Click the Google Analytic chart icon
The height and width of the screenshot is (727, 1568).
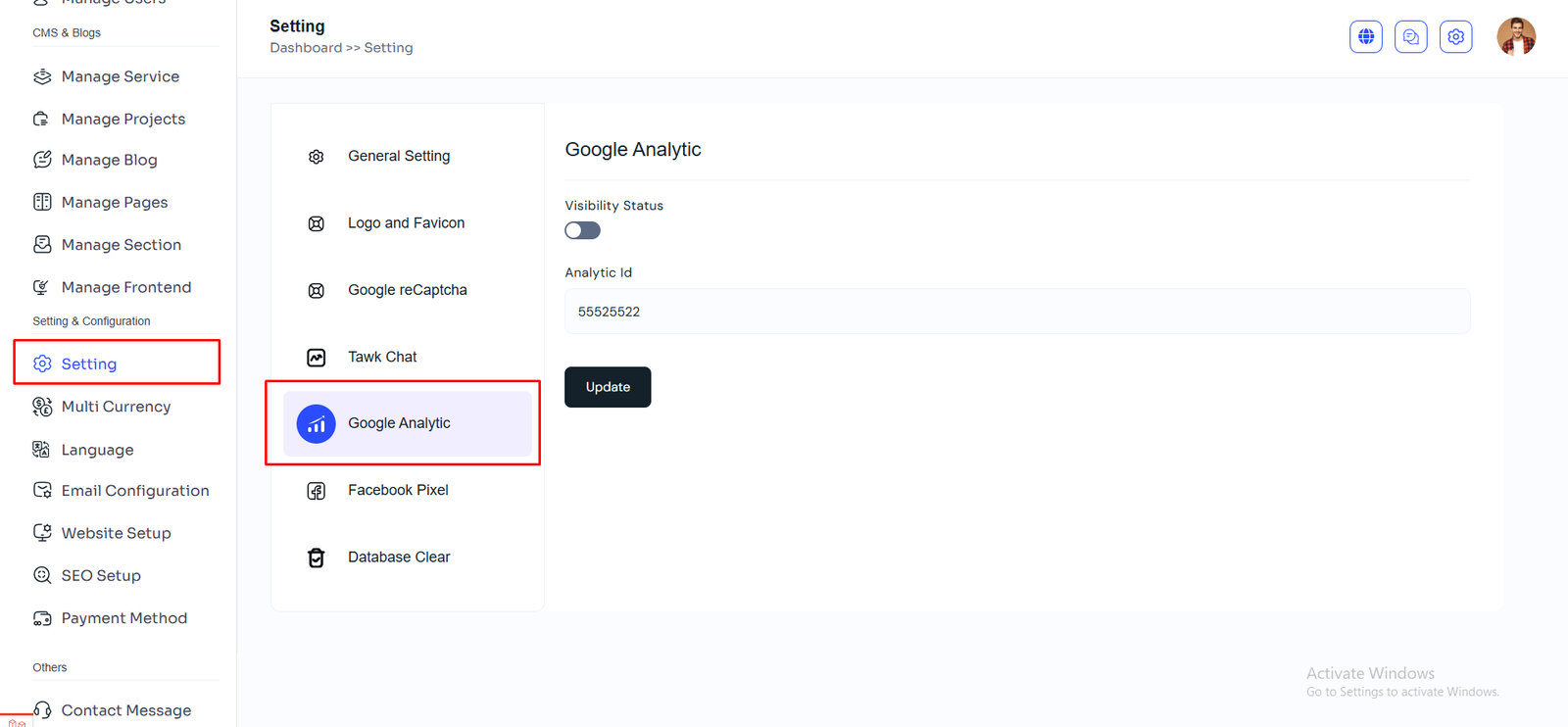[316, 424]
